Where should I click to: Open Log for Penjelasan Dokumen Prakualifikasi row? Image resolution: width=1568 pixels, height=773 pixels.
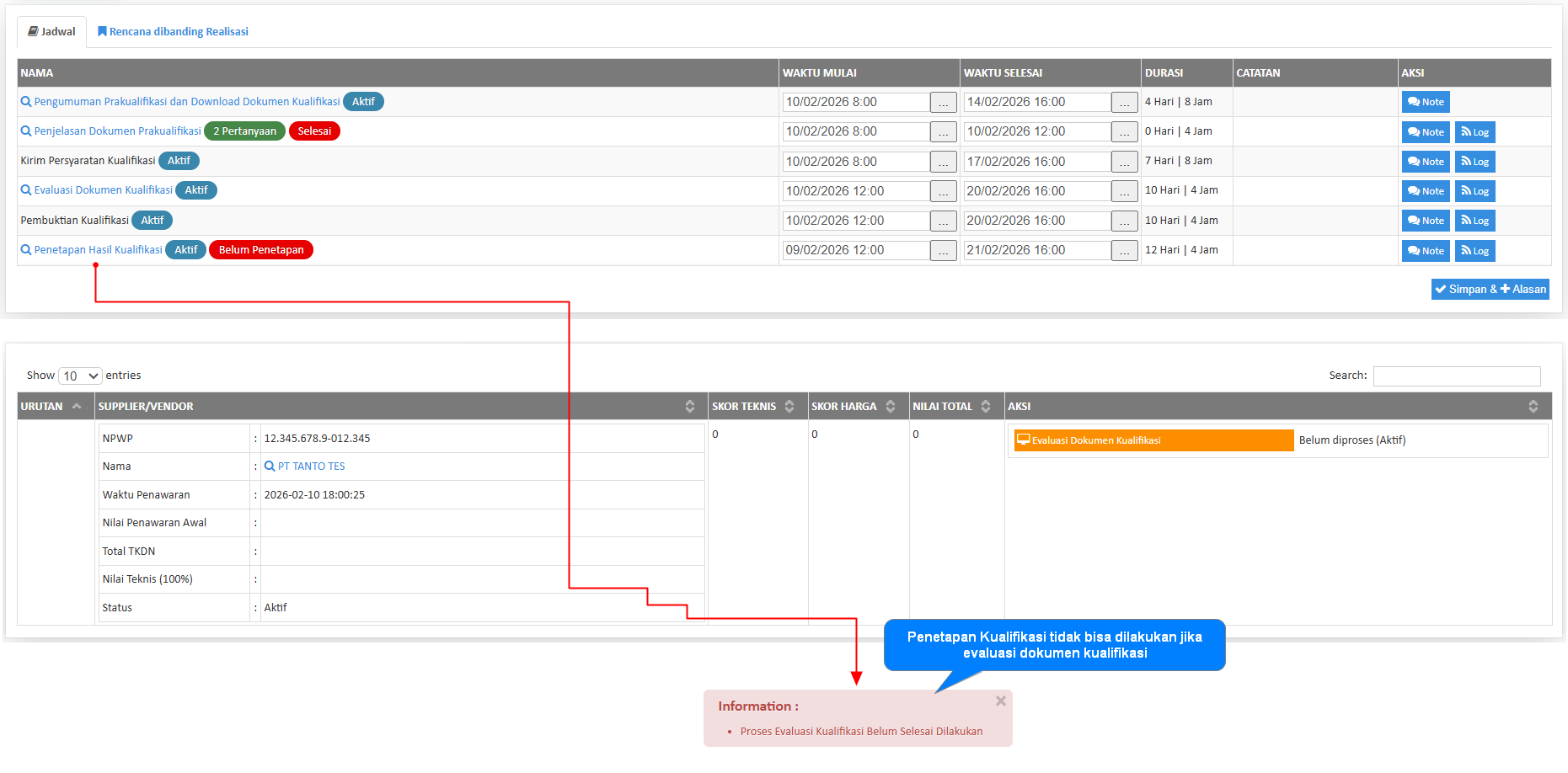(1474, 132)
